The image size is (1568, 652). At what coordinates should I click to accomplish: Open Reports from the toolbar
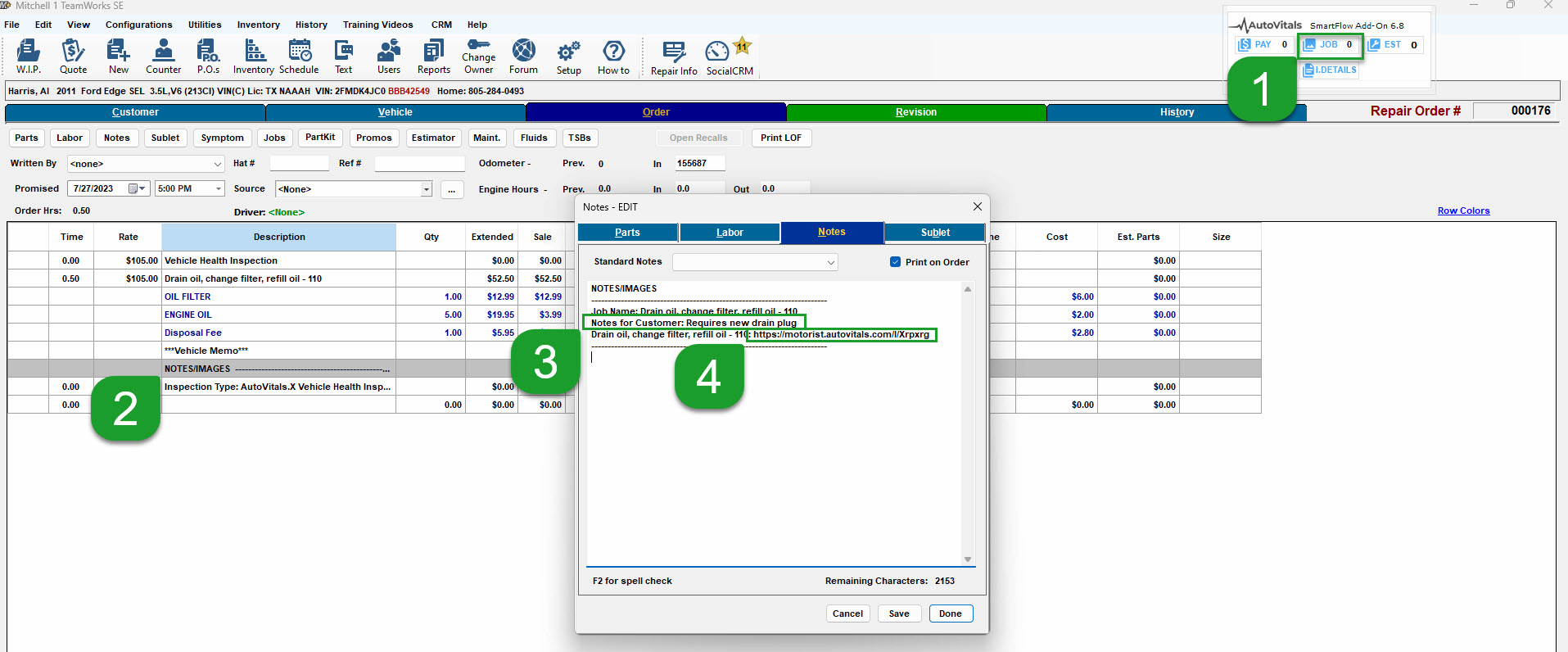click(434, 57)
